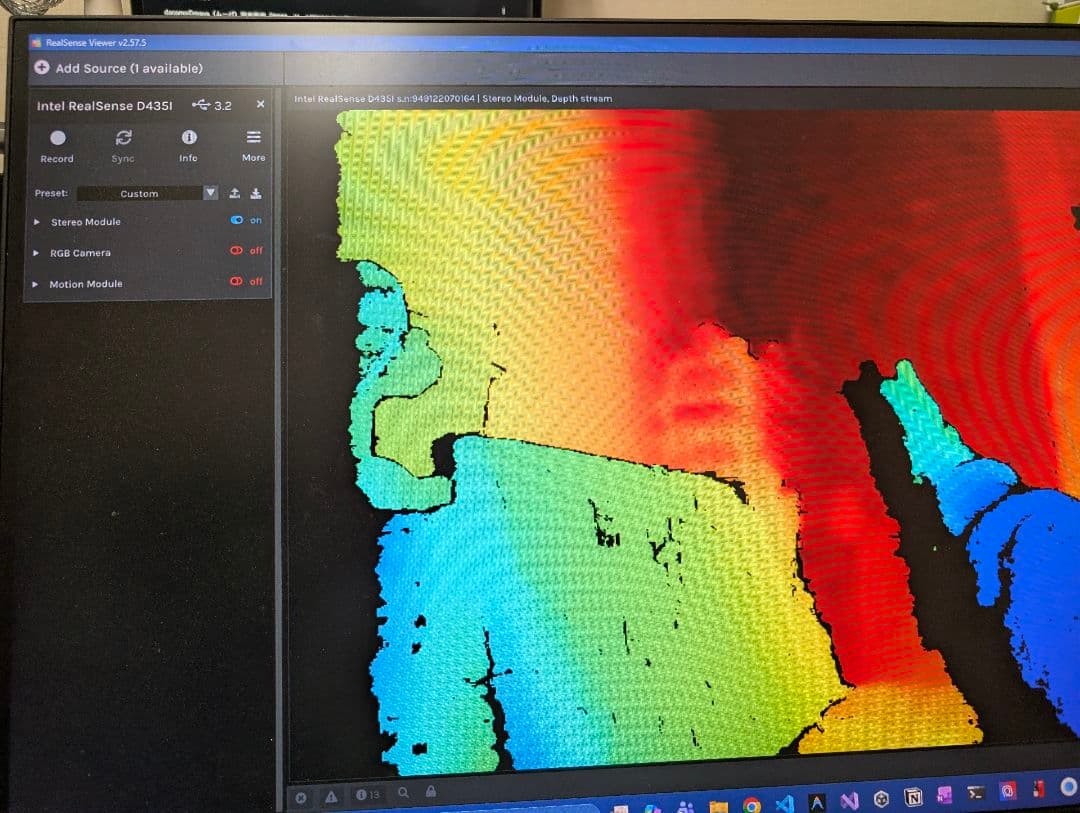Close the Intel RealSense D435I device panel
This screenshot has height=813, width=1080.
click(x=260, y=104)
